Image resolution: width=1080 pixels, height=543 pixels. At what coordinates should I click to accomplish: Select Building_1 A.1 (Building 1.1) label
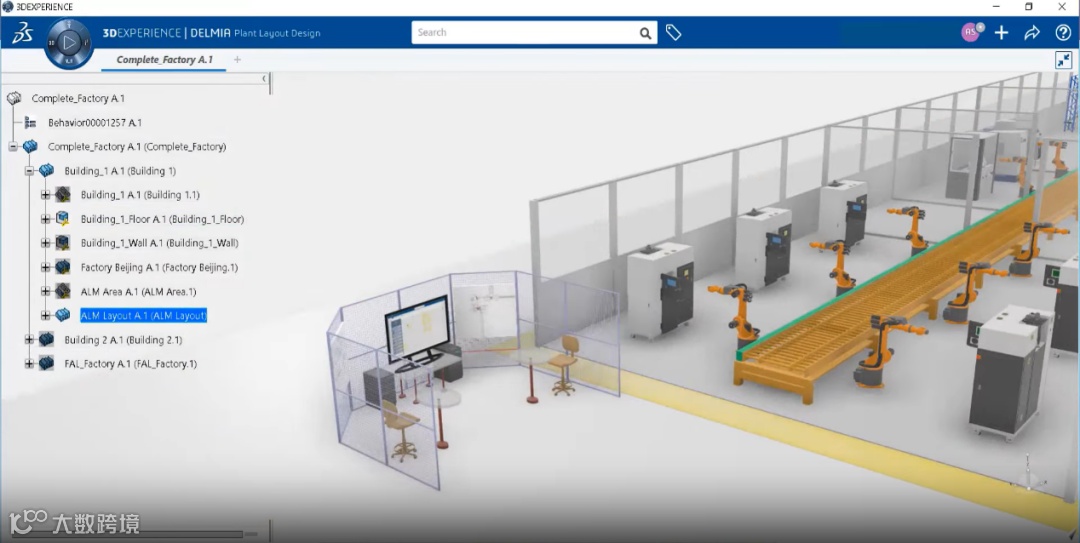[140, 195]
